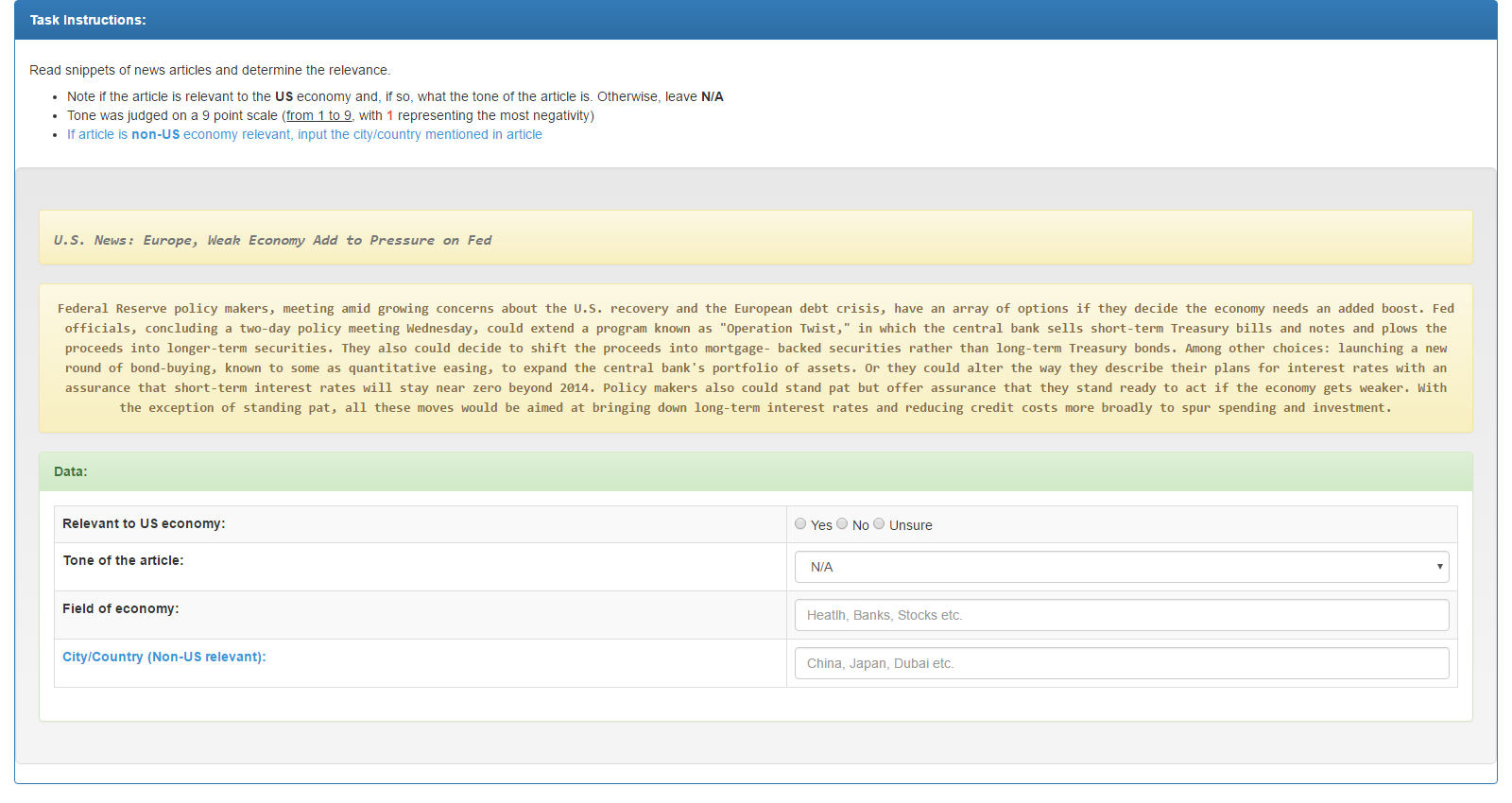
Task: Click inside the Federal Reserve article snippet
Action: 755,358
